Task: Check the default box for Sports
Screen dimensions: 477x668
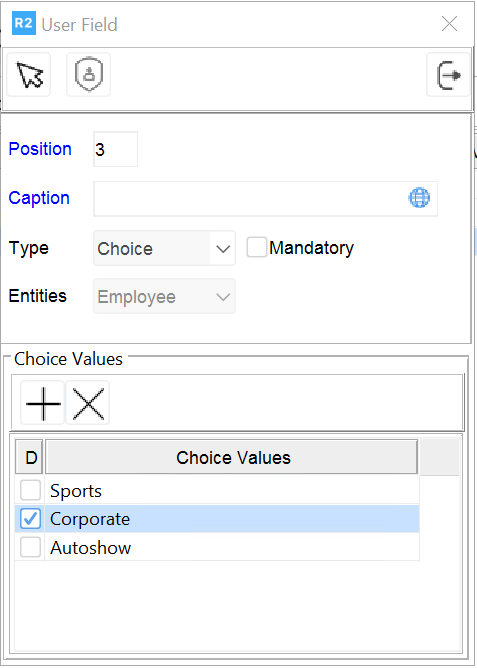Action: [30, 490]
